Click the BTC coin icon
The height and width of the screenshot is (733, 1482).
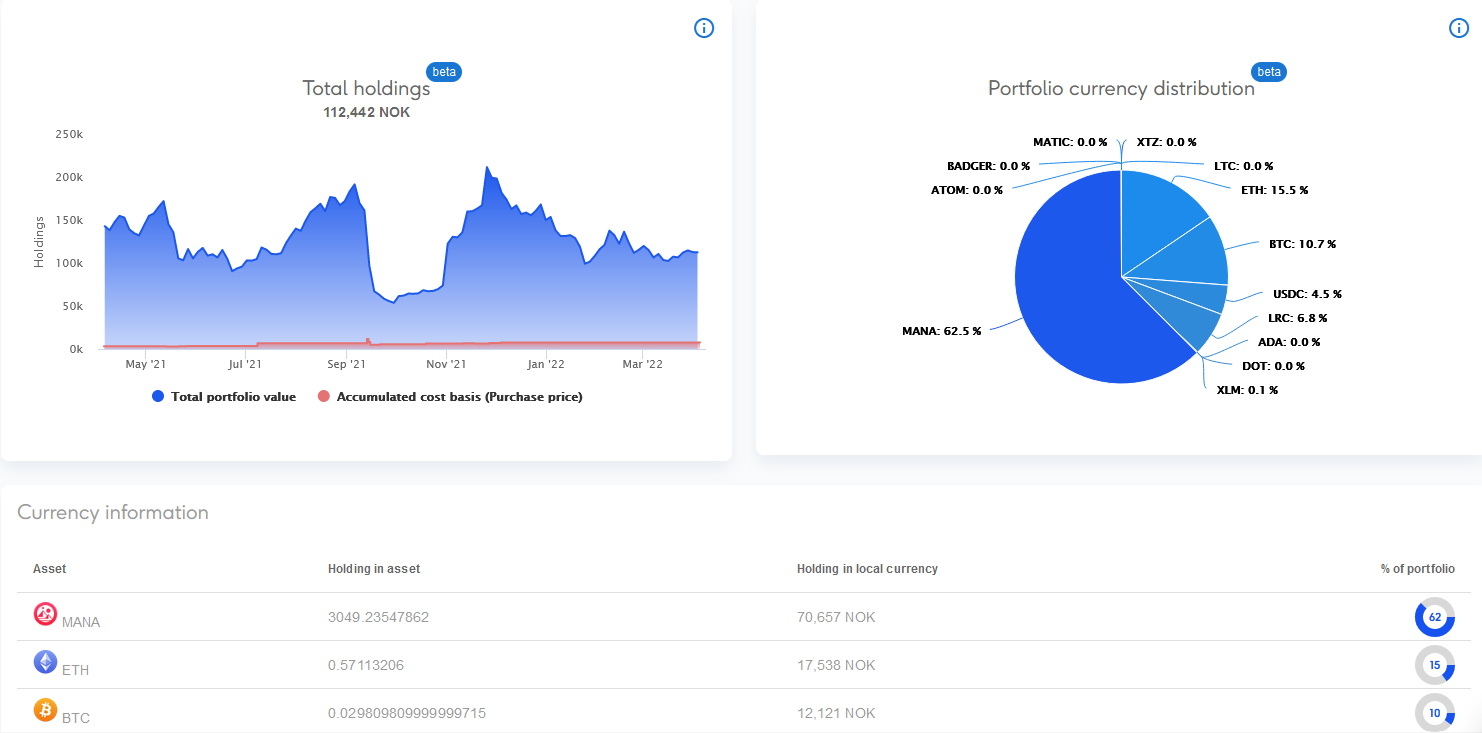45,710
